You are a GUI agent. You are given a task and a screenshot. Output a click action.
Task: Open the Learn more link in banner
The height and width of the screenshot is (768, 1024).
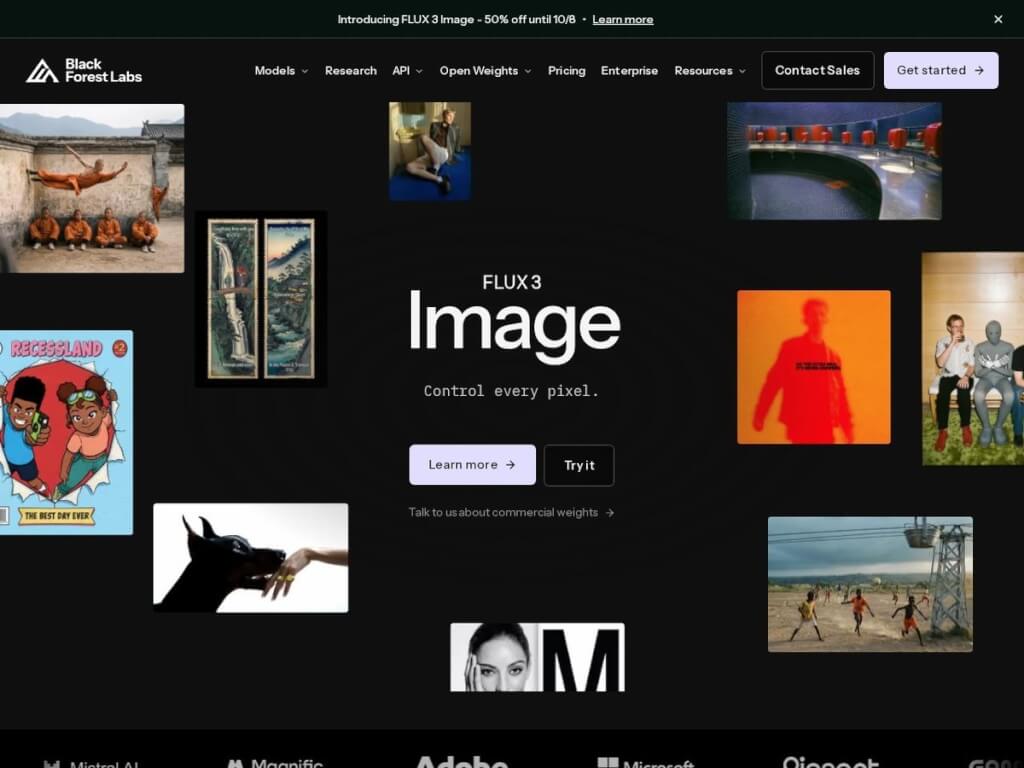click(622, 20)
